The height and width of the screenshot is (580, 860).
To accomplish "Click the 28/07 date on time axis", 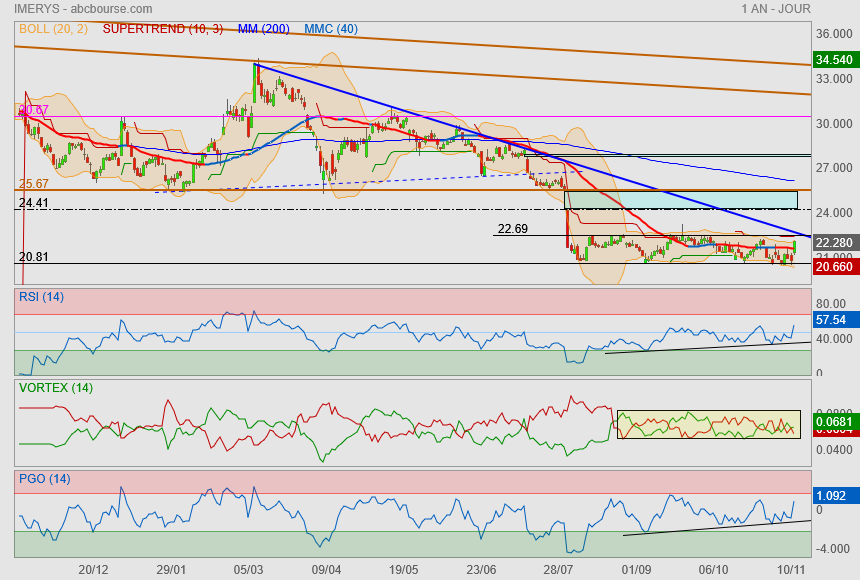I will pyautogui.click(x=558, y=569).
